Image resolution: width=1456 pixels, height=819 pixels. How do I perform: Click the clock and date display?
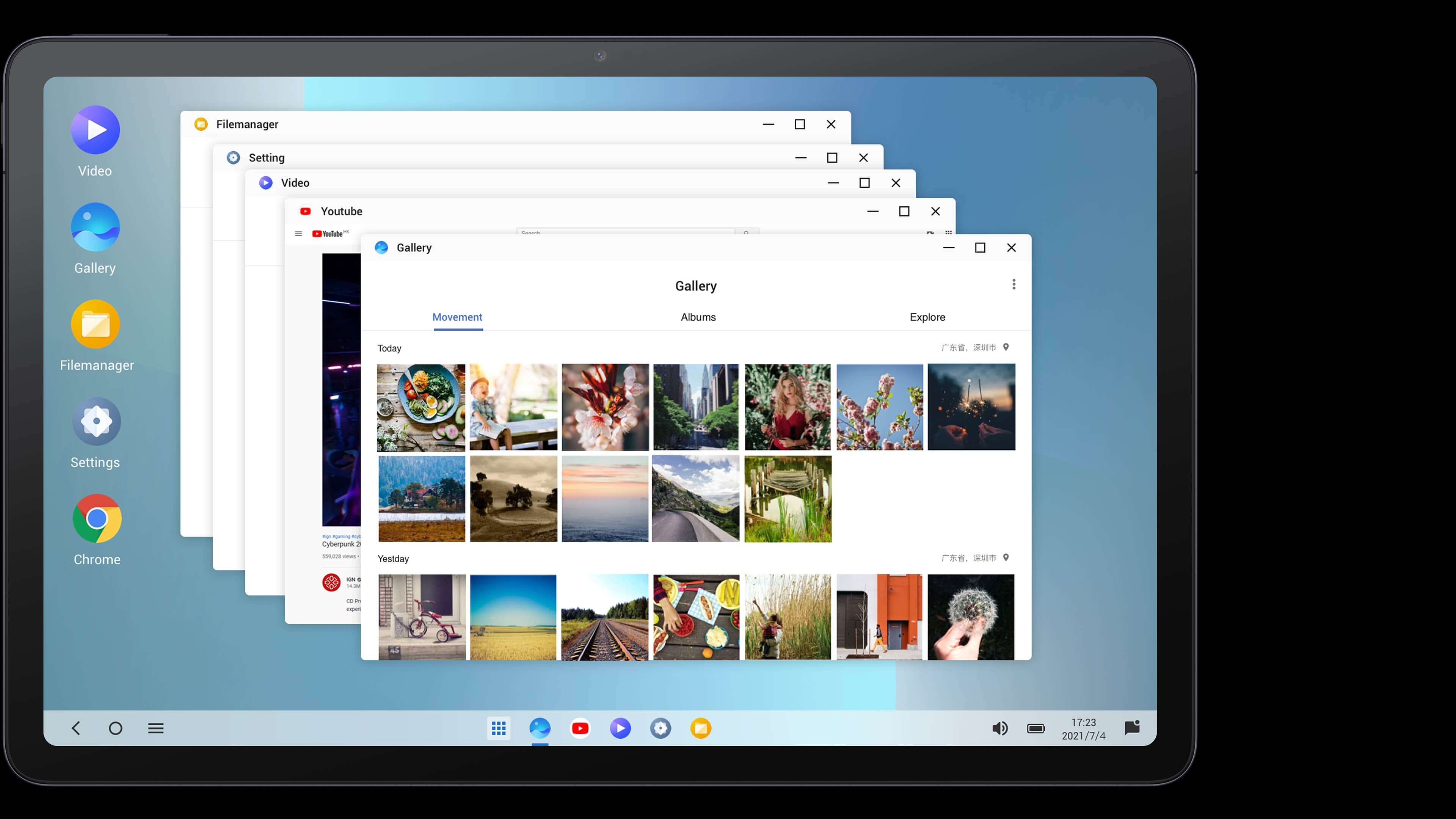1083,728
